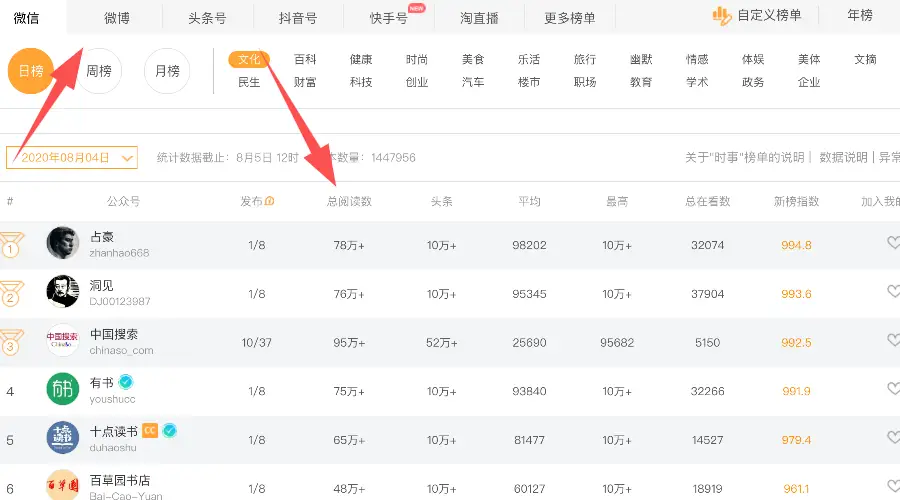The width and height of the screenshot is (900, 500).
Task: Select the 学术 category
Action: 697,82
